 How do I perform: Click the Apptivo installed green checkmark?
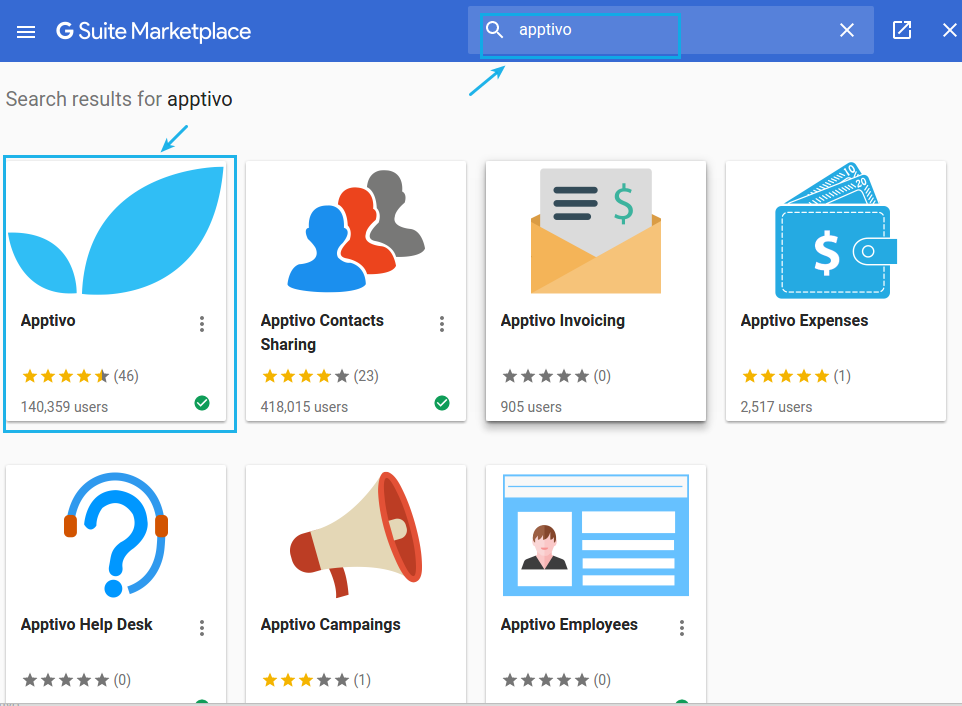pyautogui.click(x=202, y=403)
